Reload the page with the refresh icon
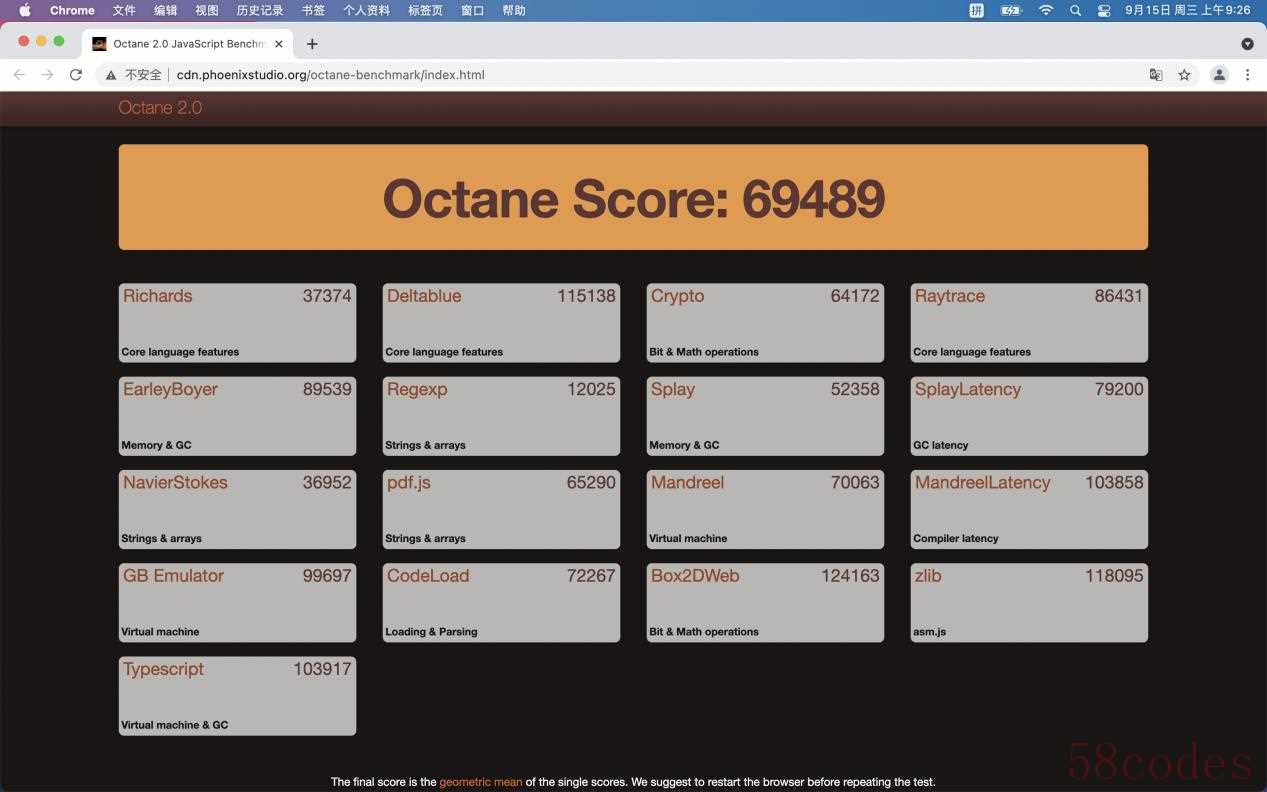This screenshot has height=792, width=1267. (75, 75)
